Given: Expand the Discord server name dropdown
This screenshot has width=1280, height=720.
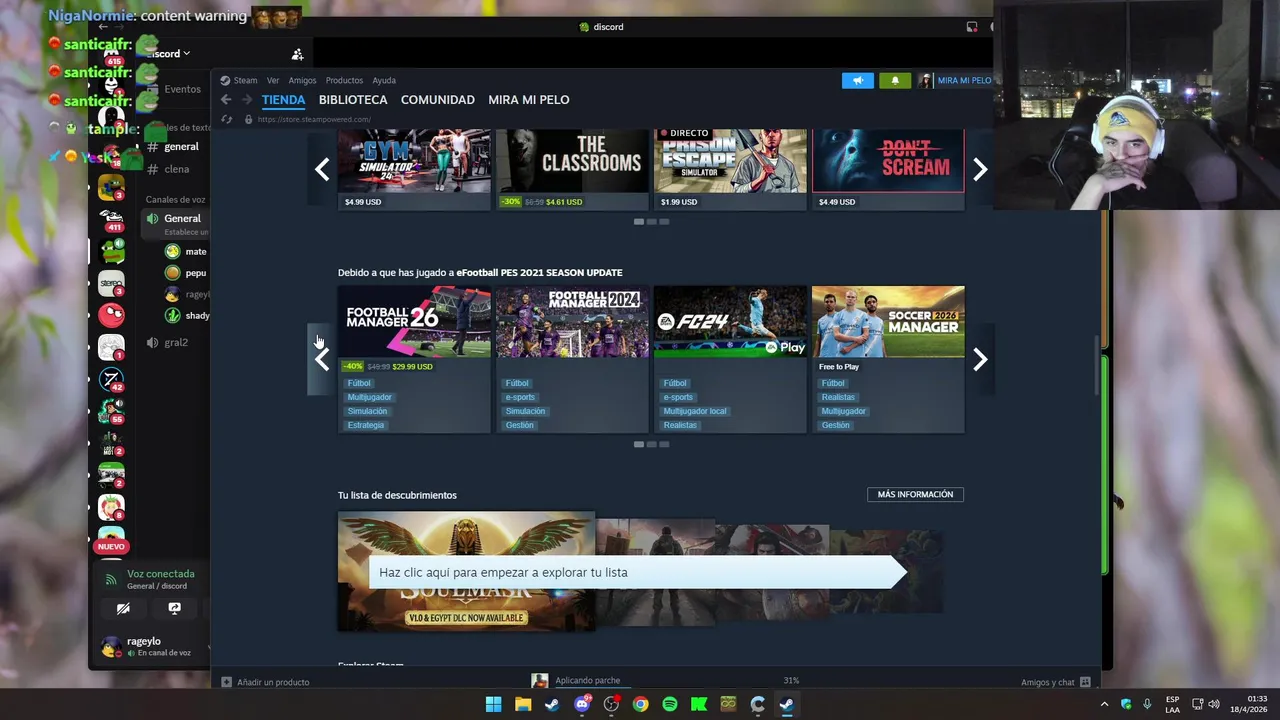Looking at the screenshot, I should coord(169,54).
